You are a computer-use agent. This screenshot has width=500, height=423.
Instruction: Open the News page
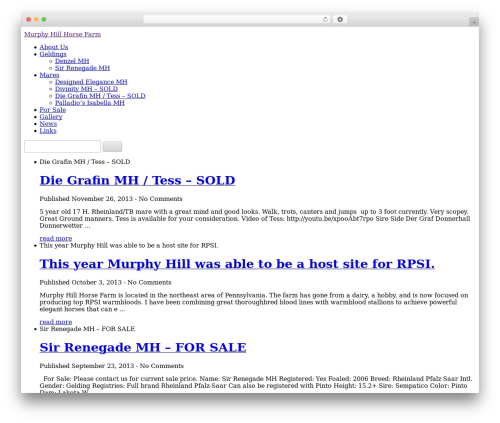point(48,124)
